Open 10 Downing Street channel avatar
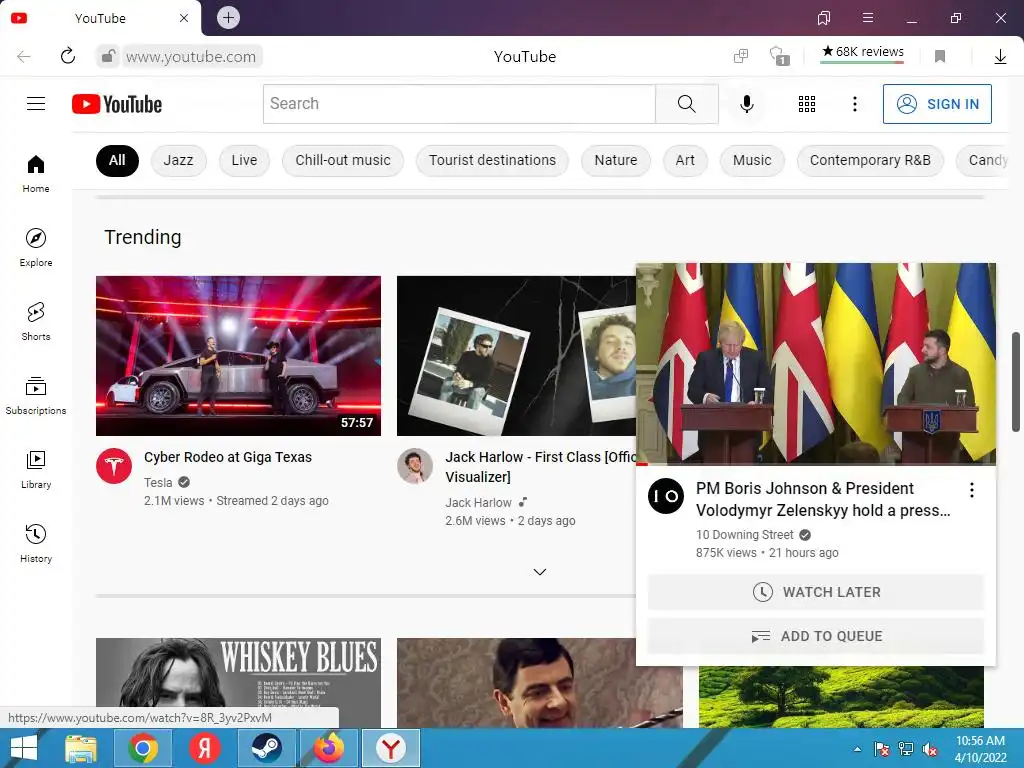The width and height of the screenshot is (1024, 768). tap(665, 496)
